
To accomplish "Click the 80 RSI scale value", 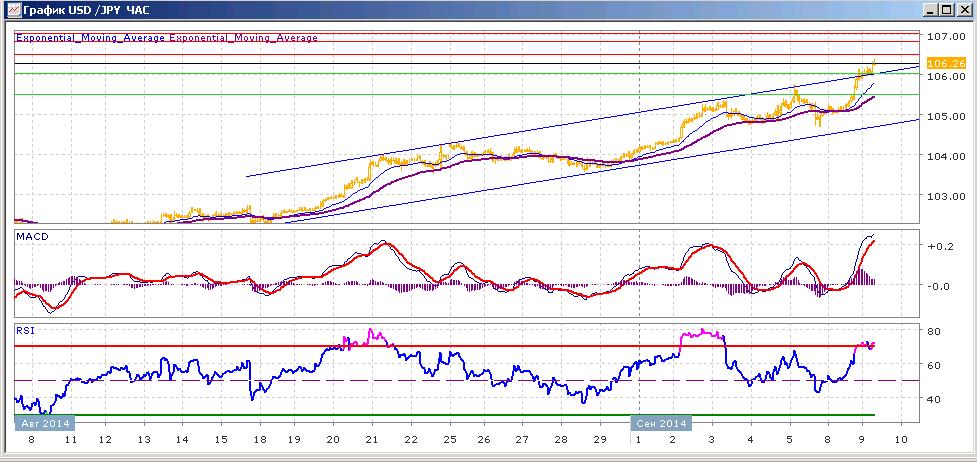I will pos(935,331).
